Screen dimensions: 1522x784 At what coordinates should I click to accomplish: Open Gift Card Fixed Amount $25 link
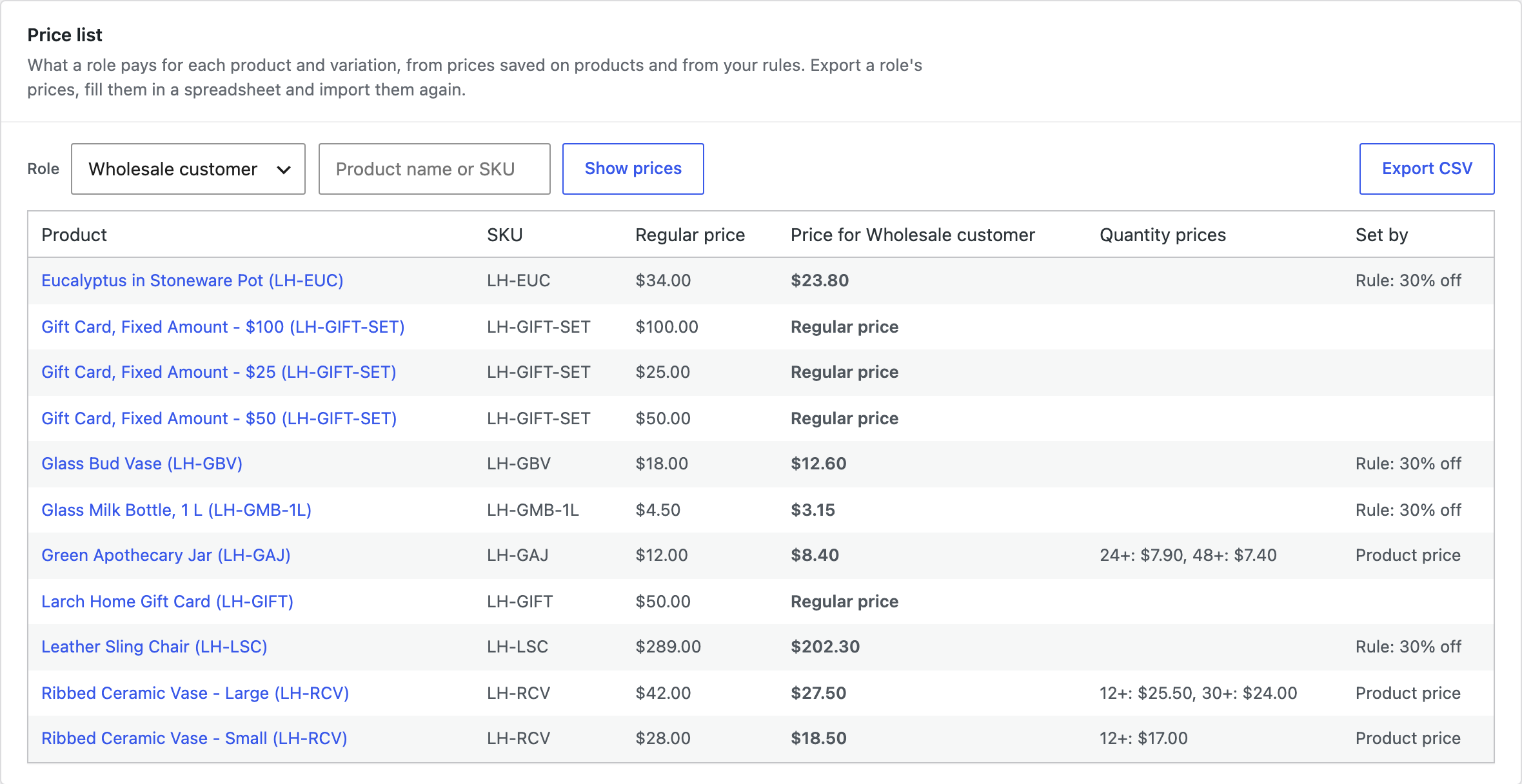[x=219, y=372]
